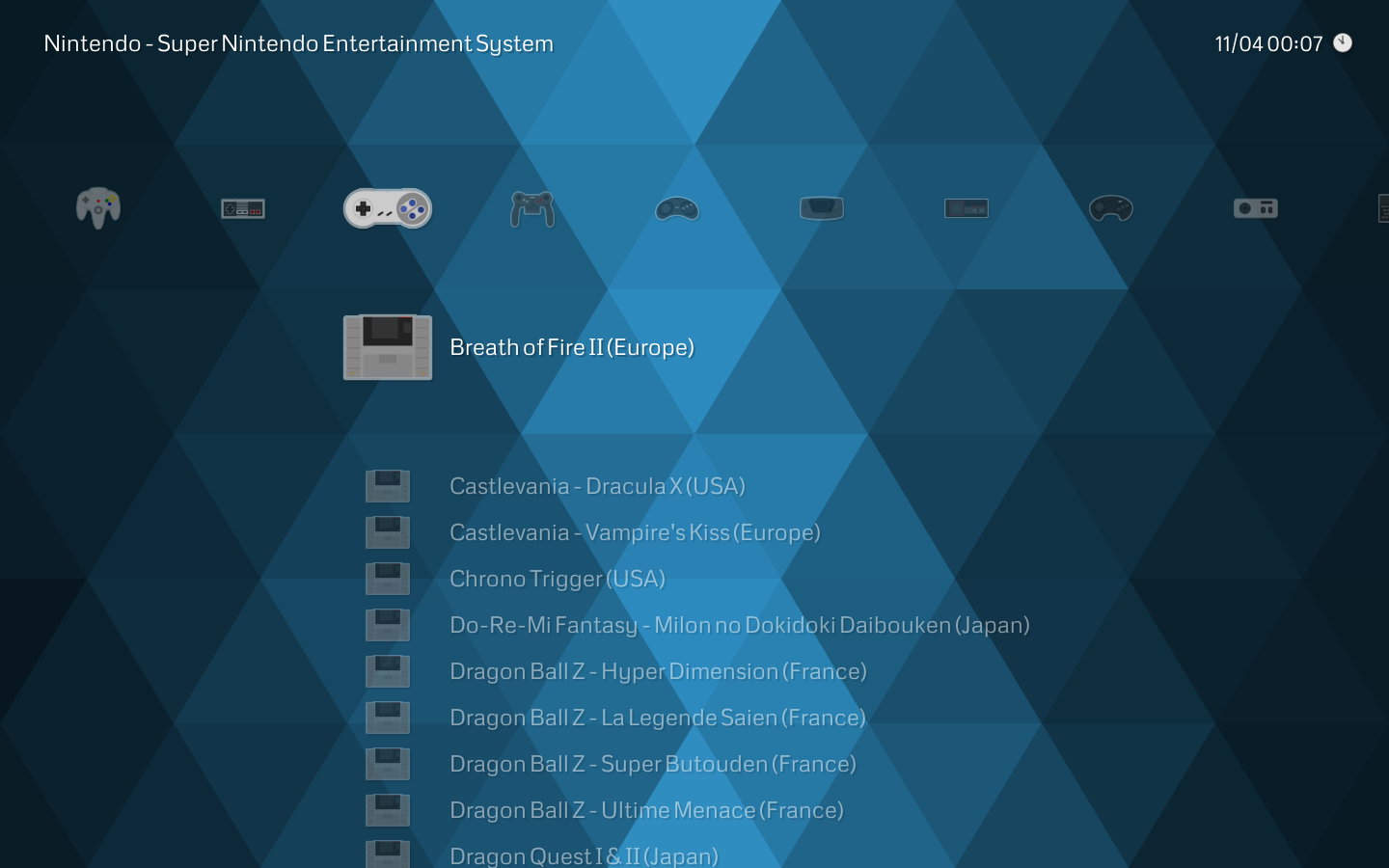Select the dark six-button gamepad system icon
This screenshot has width=1389, height=868.
(x=1110, y=208)
